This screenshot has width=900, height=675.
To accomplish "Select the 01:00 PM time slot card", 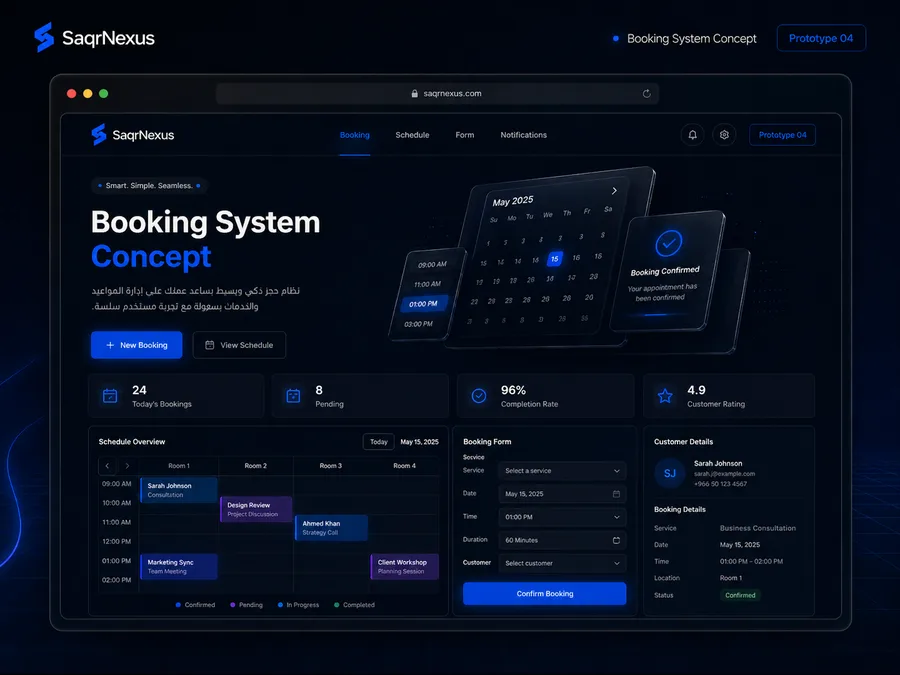I will (x=424, y=304).
